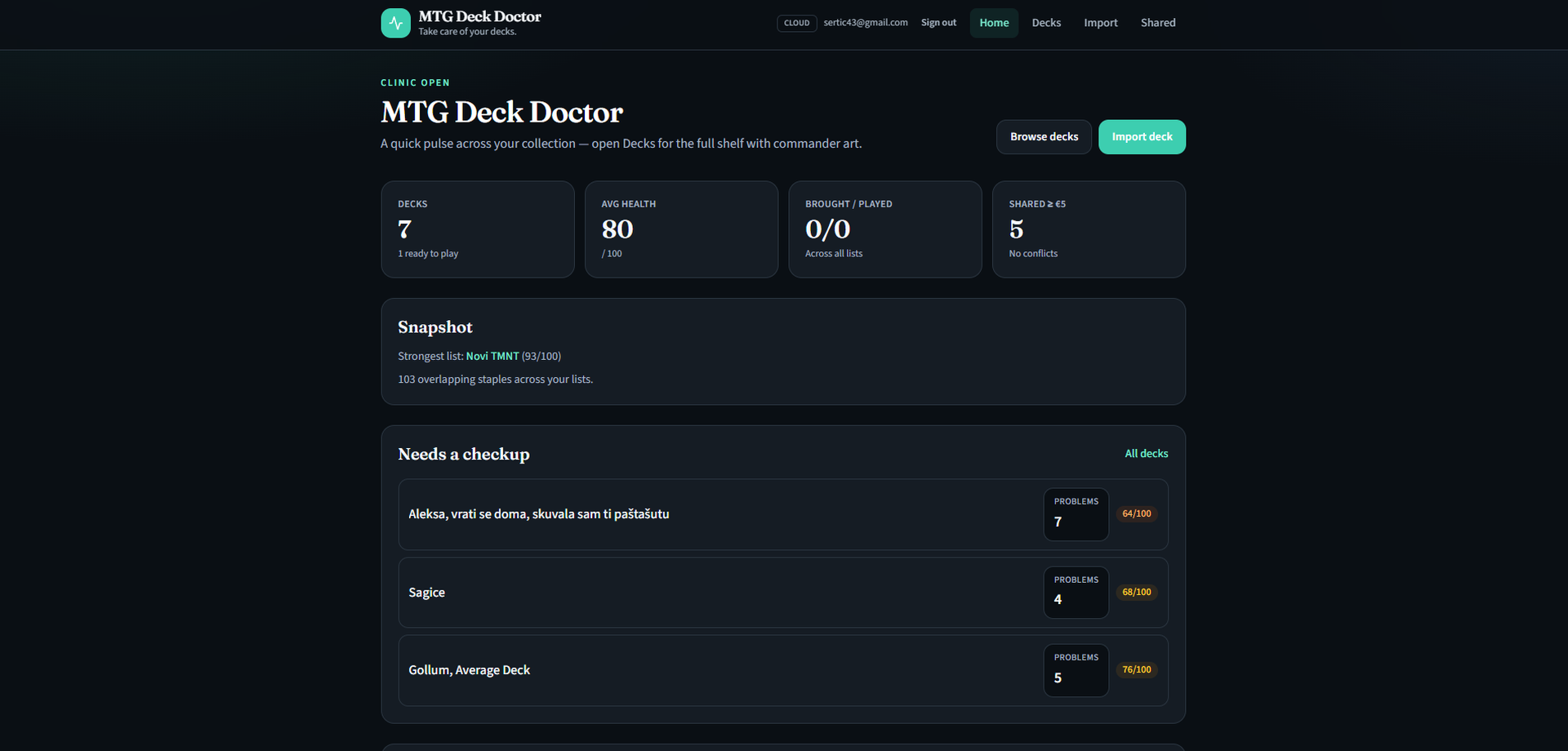The height and width of the screenshot is (751, 1568).
Task: Go to the Decks tab
Action: pyautogui.click(x=1046, y=23)
